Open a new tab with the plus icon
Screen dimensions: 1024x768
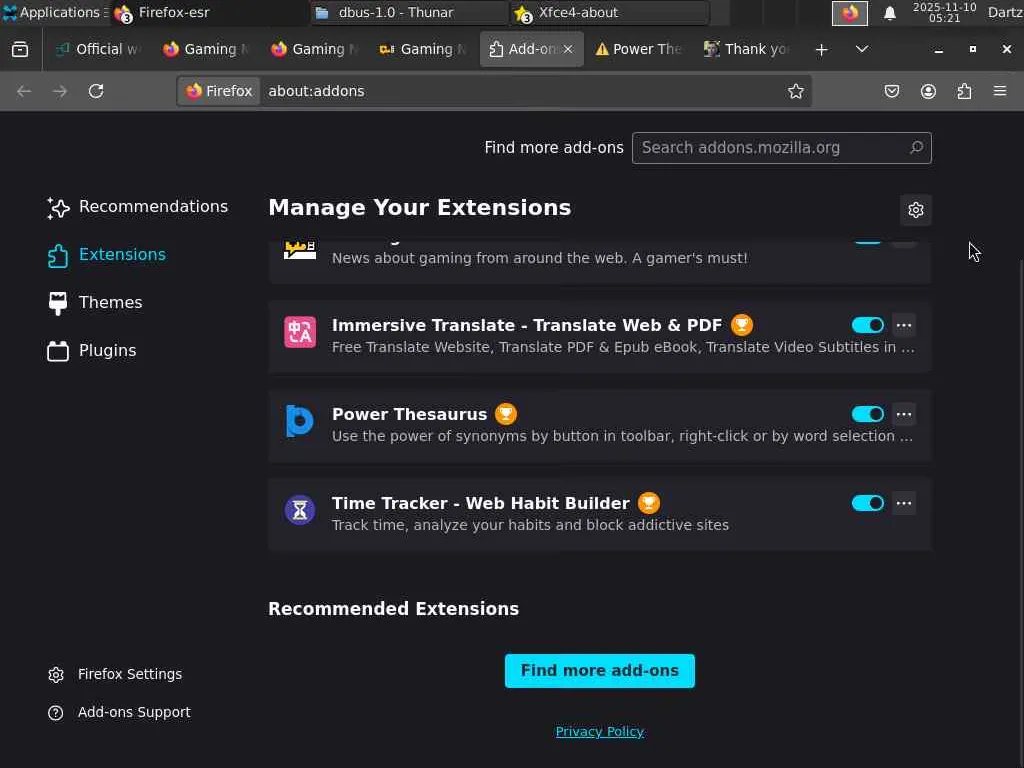pyautogui.click(x=822, y=50)
